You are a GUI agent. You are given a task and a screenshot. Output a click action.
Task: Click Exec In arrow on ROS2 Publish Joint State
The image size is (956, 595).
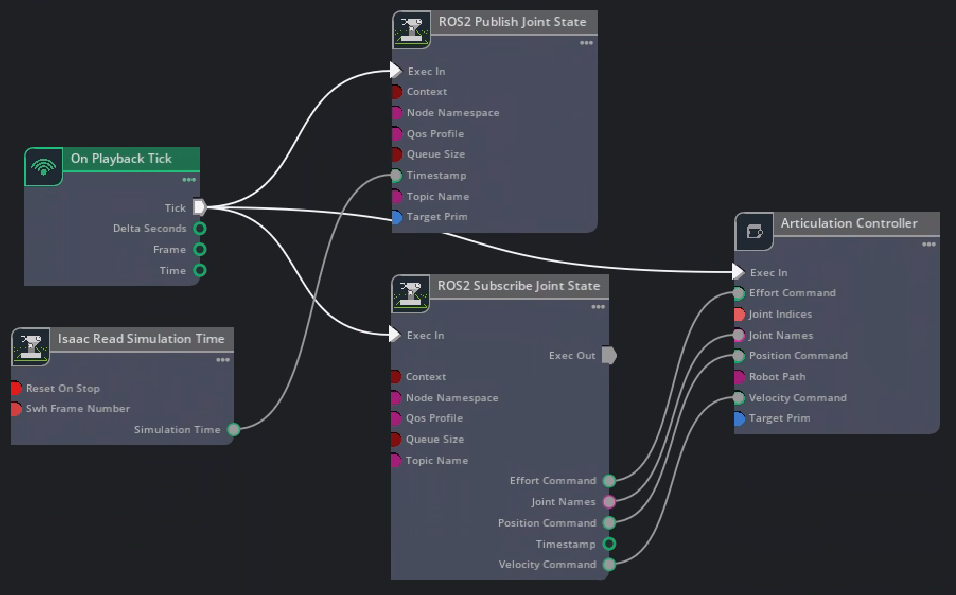pyautogui.click(x=397, y=71)
